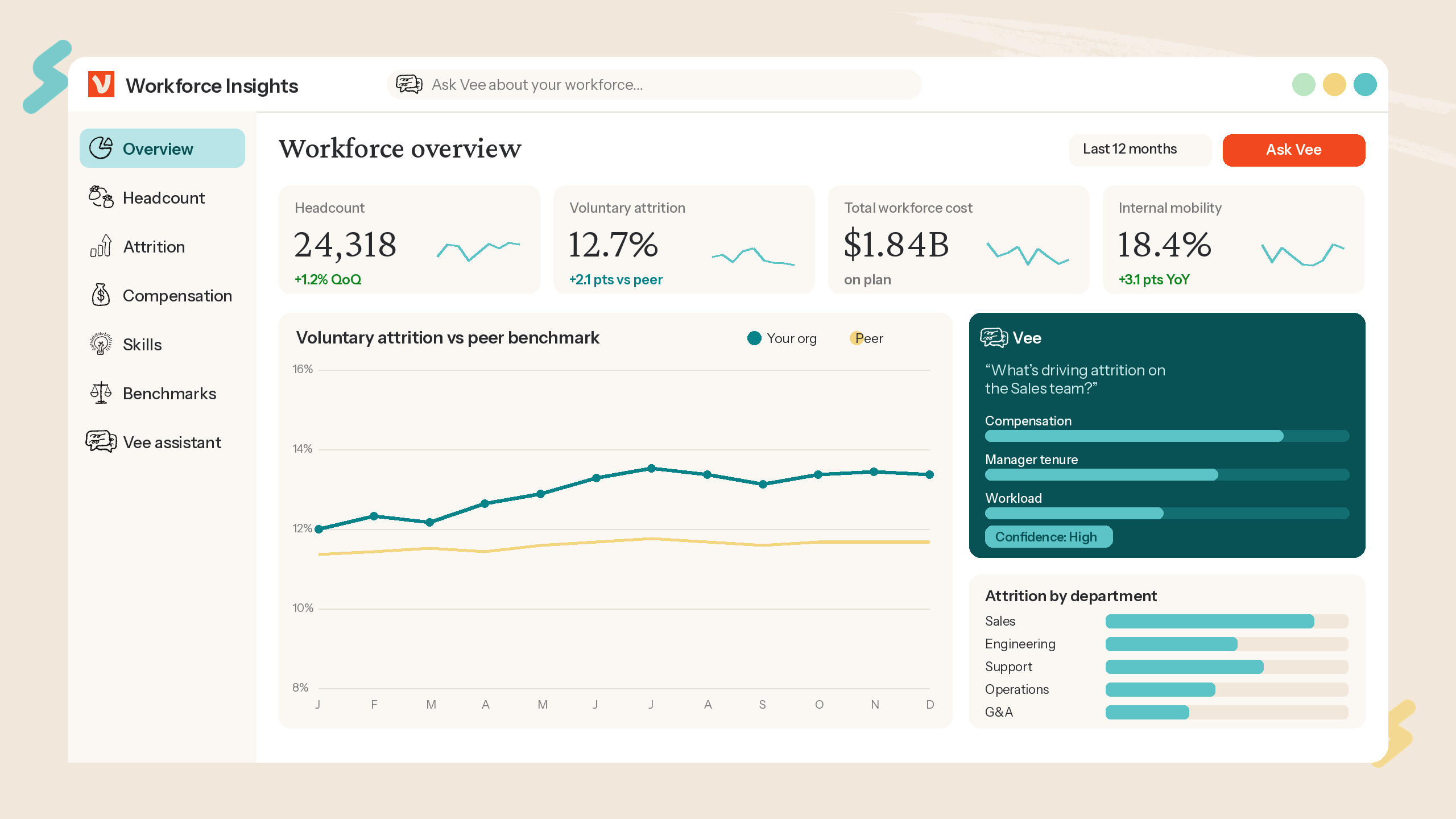The height and width of the screenshot is (819, 1456).
Task: Click the Workload driver bar
Action: [x=1167, y=513]
